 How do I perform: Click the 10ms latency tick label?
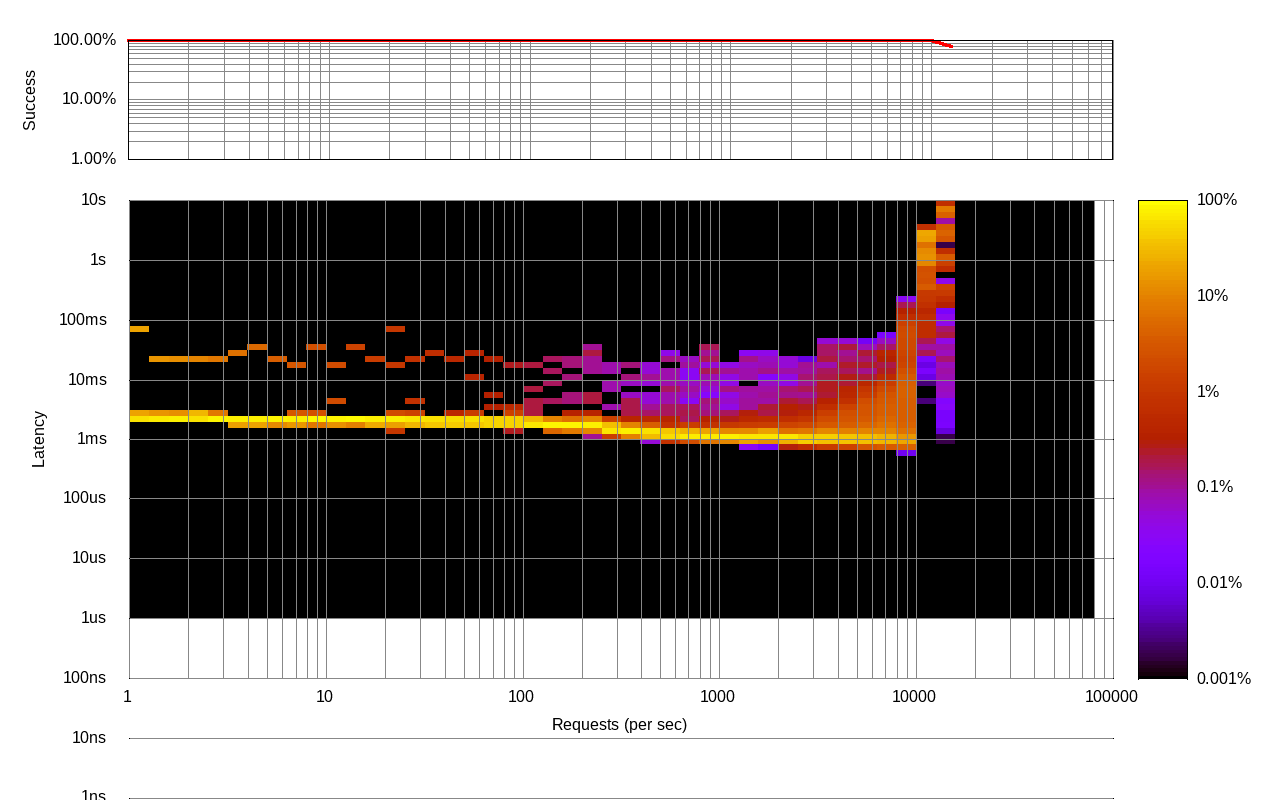87,380
